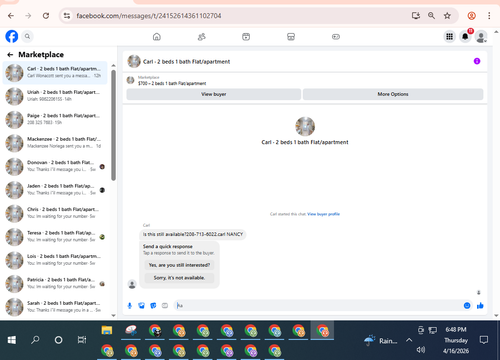Open the Video tab

coord(246,37)
